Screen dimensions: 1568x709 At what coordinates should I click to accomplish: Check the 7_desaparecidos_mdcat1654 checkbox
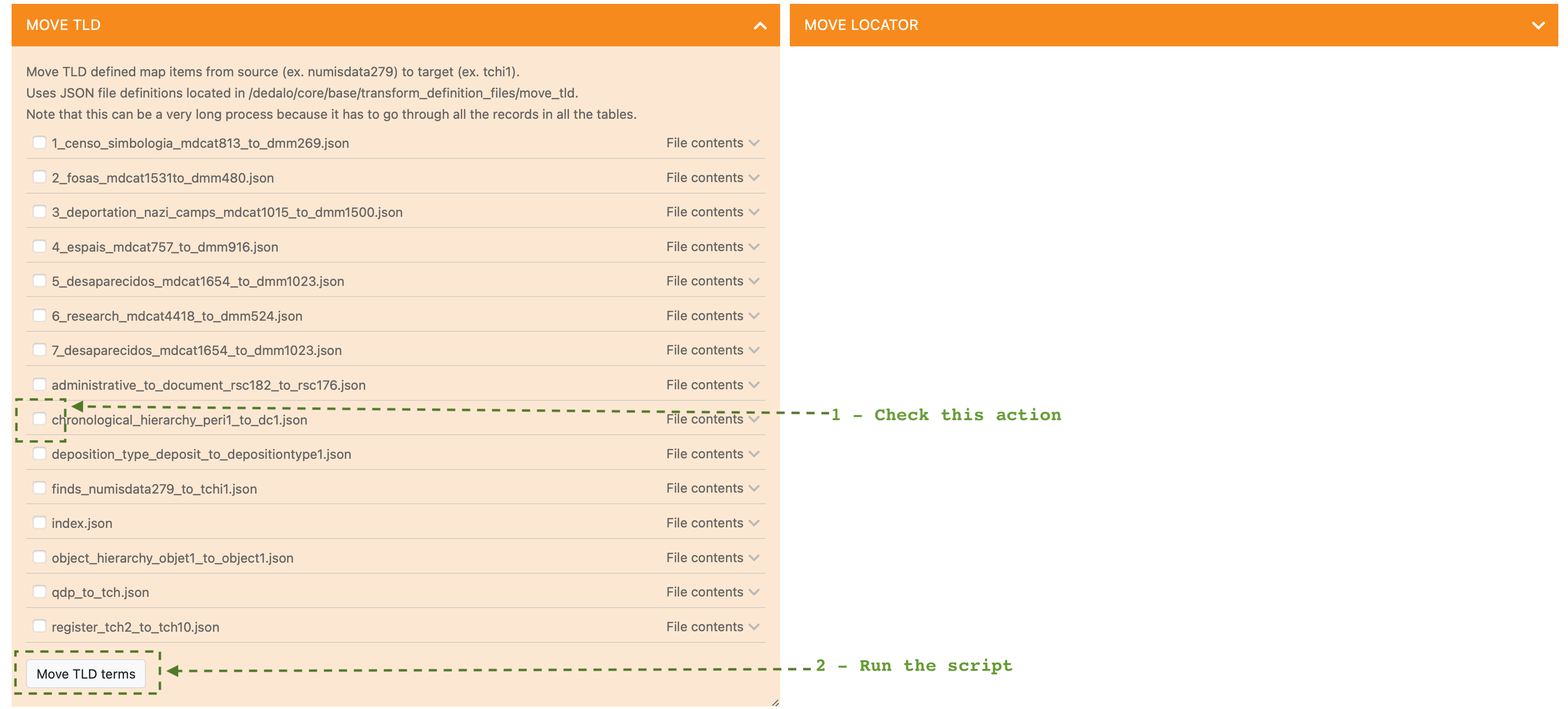click(x=40, y=349)
